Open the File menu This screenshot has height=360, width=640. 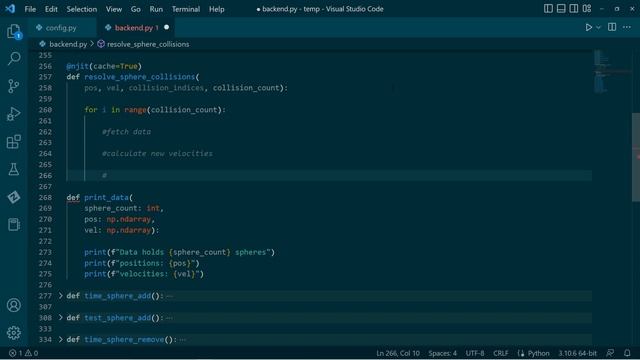(x=30, y=9)
